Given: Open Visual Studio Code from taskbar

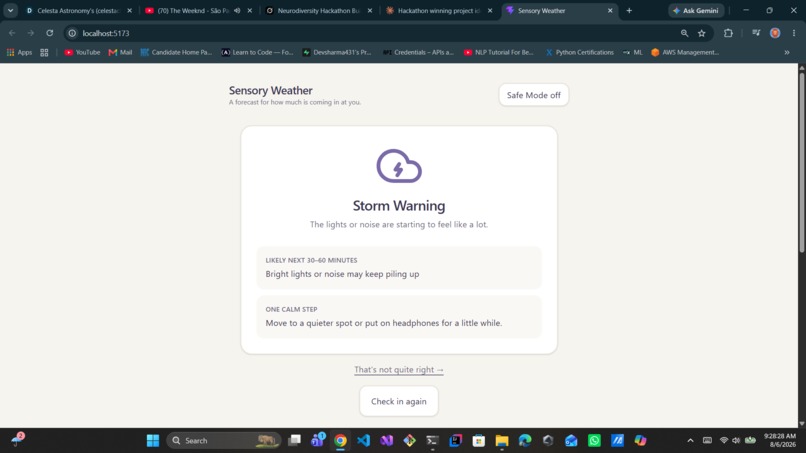Looking at the screenshot, I should pos(363,441).
